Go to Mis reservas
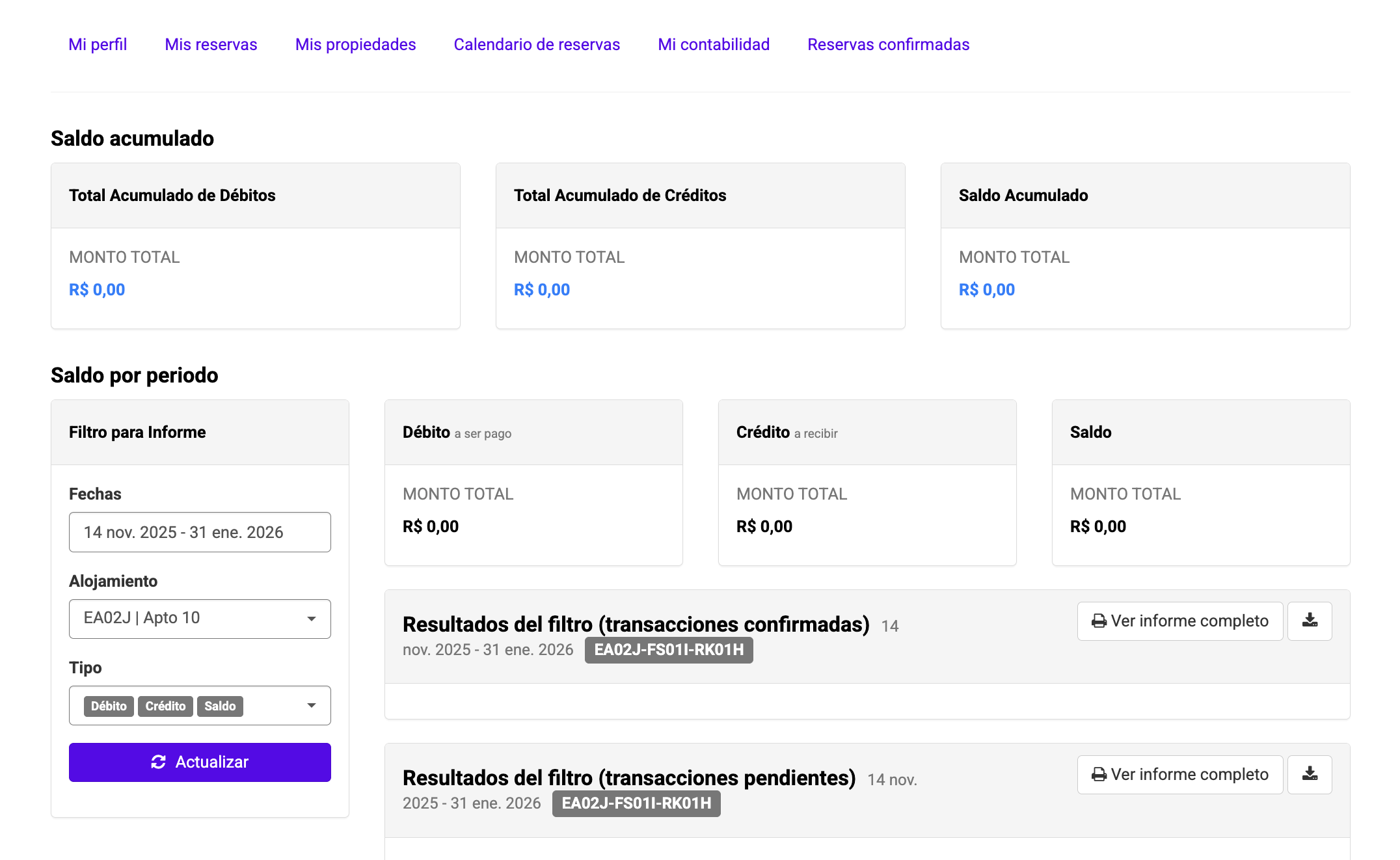Viewport: 1400px width, 860px height. pyautogui.click(x=211, y=44)
